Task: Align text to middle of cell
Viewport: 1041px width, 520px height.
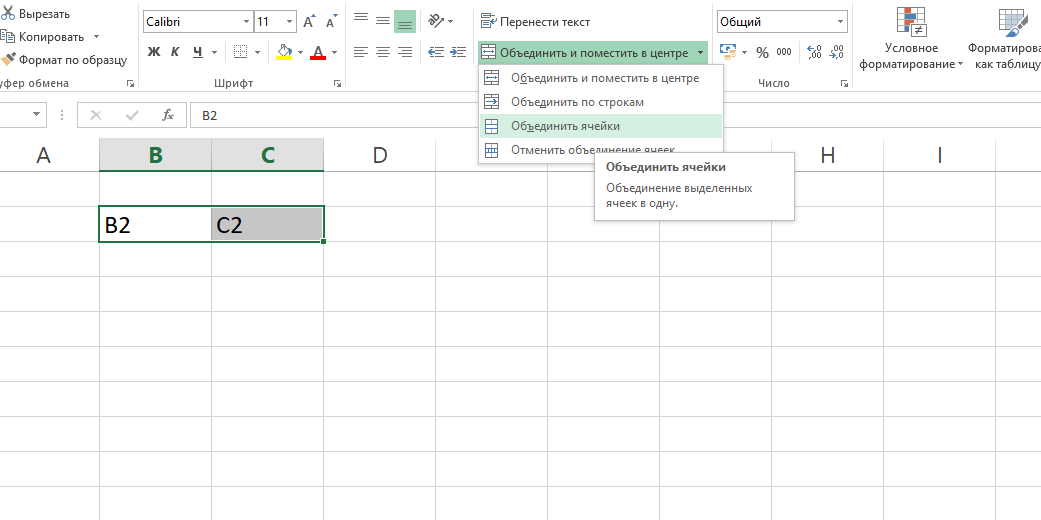Action: point(382,21)
